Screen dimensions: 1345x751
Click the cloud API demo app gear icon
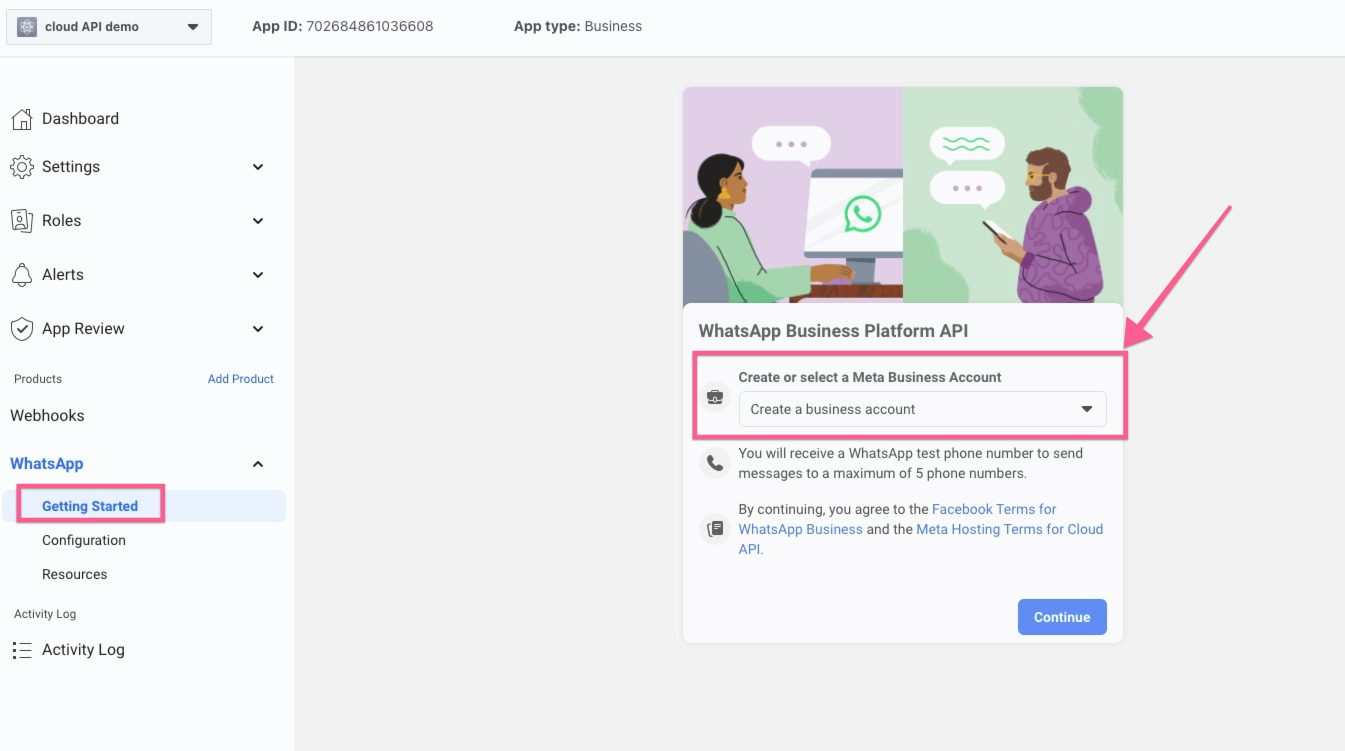(27, 27)
